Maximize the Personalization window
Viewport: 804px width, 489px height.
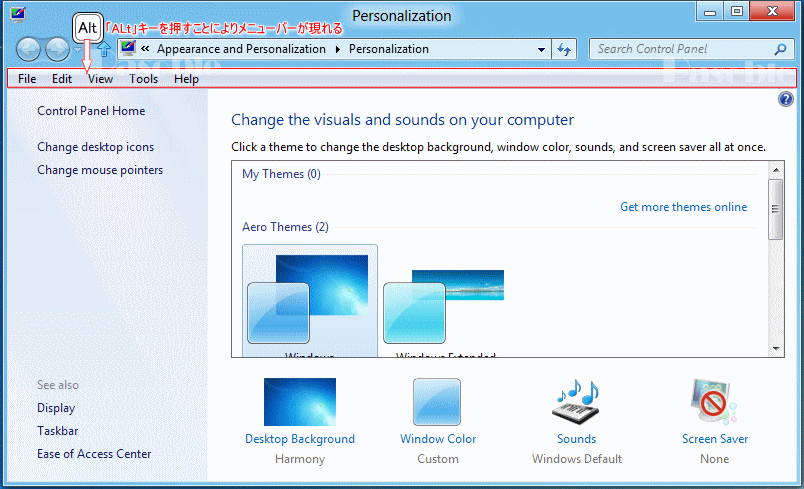(x=736, y=12)
